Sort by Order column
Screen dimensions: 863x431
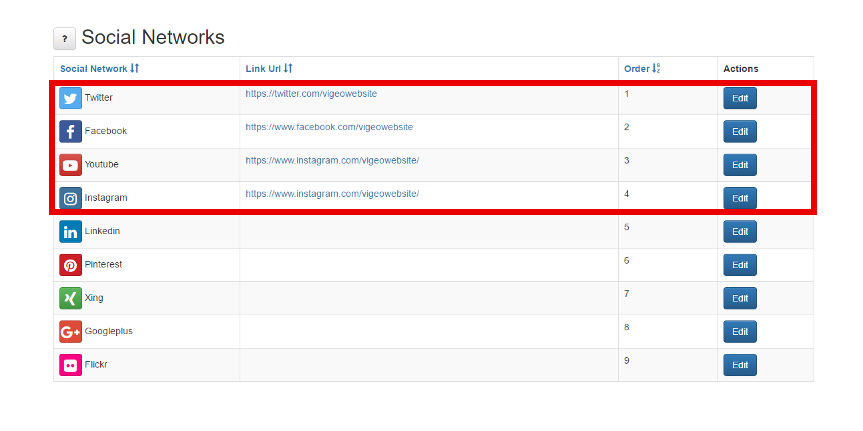coord(642,69)
